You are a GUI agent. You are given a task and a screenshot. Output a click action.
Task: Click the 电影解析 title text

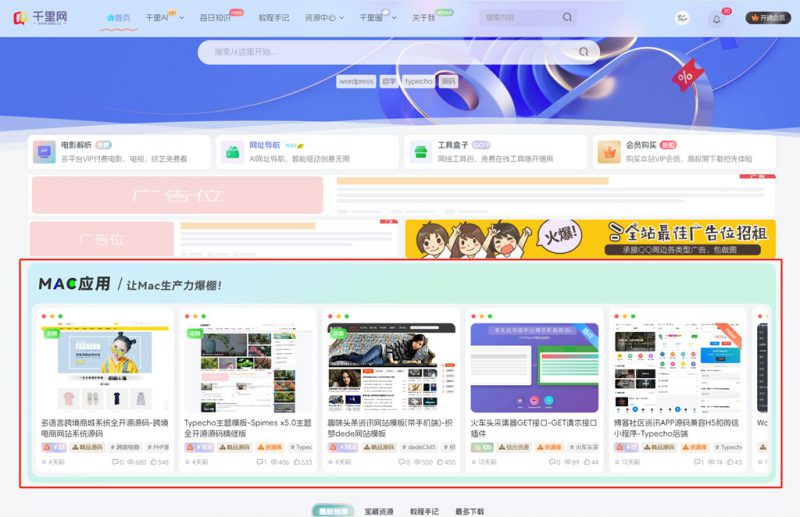[x=76, y=145]
